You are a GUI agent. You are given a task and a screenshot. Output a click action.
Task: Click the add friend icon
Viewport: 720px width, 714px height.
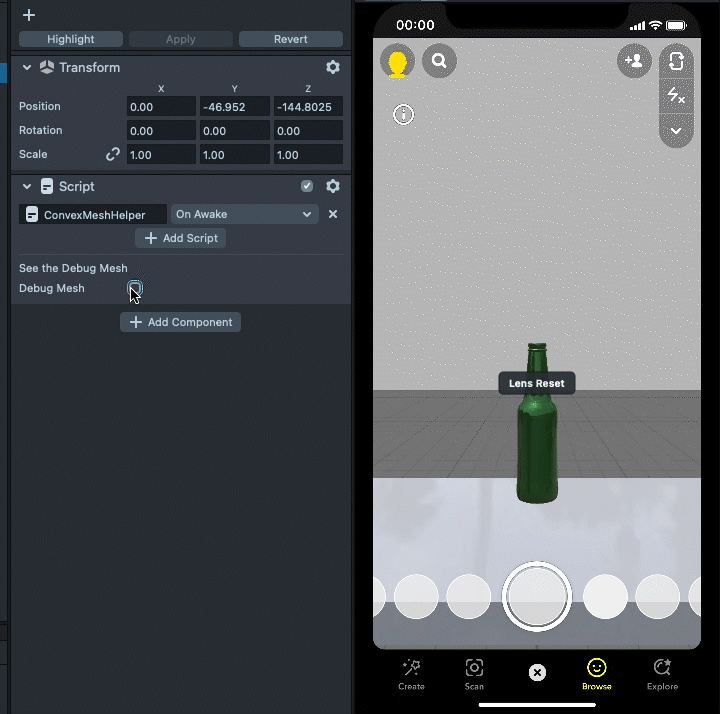(x=634, y=61)
